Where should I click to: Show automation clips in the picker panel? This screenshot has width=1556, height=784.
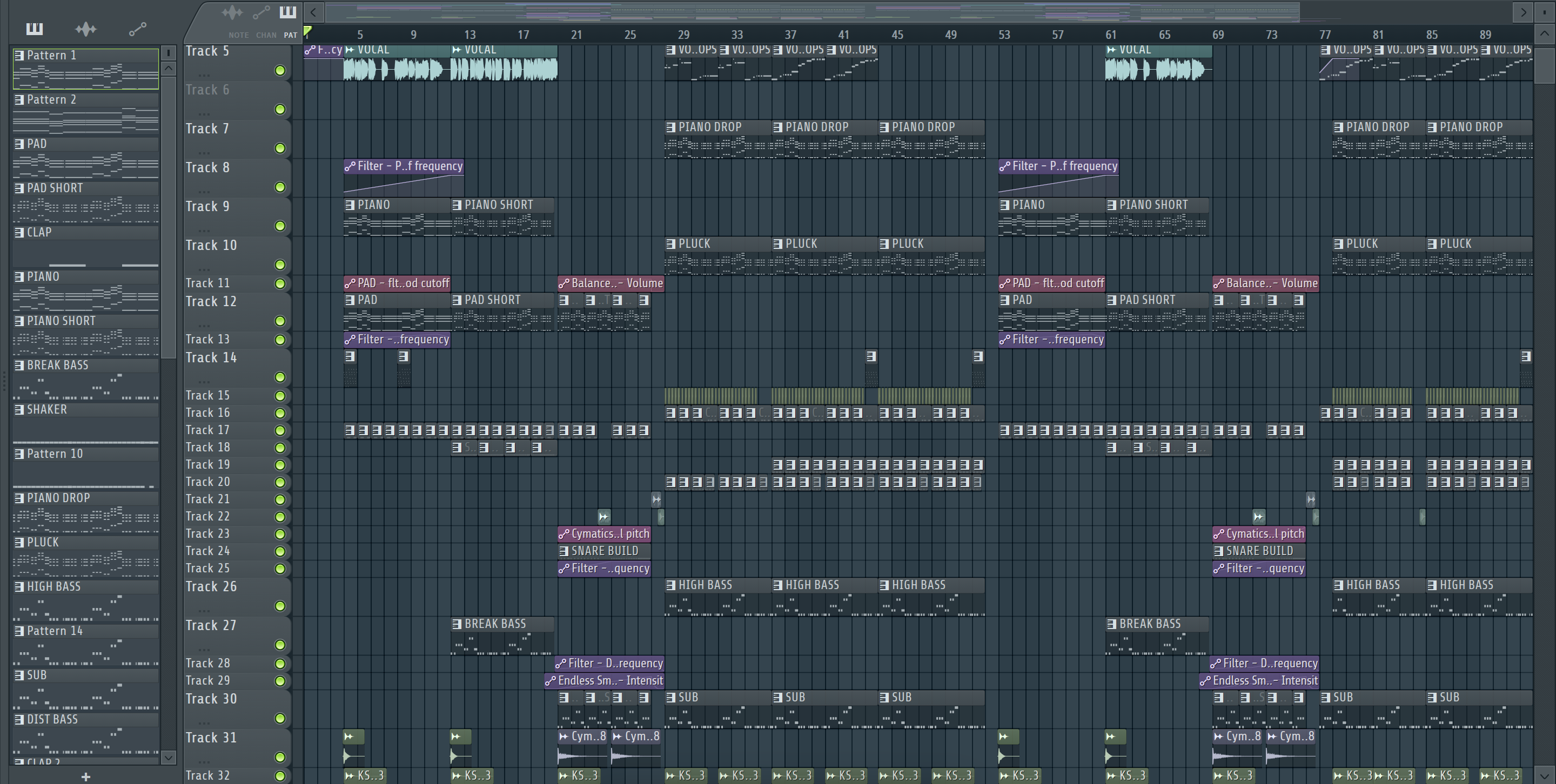138,29
